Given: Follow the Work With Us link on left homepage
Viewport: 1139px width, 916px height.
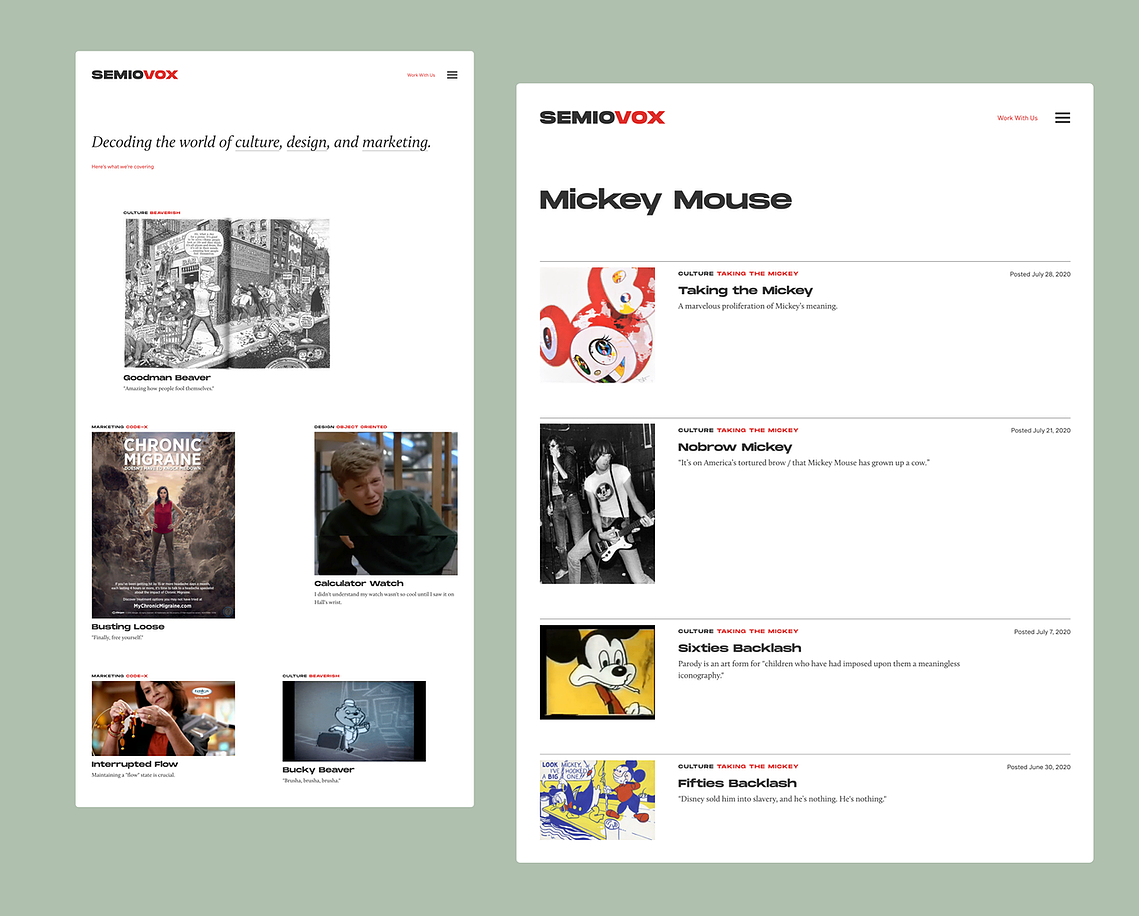Looking at the screenshot, I should (421, 75).
